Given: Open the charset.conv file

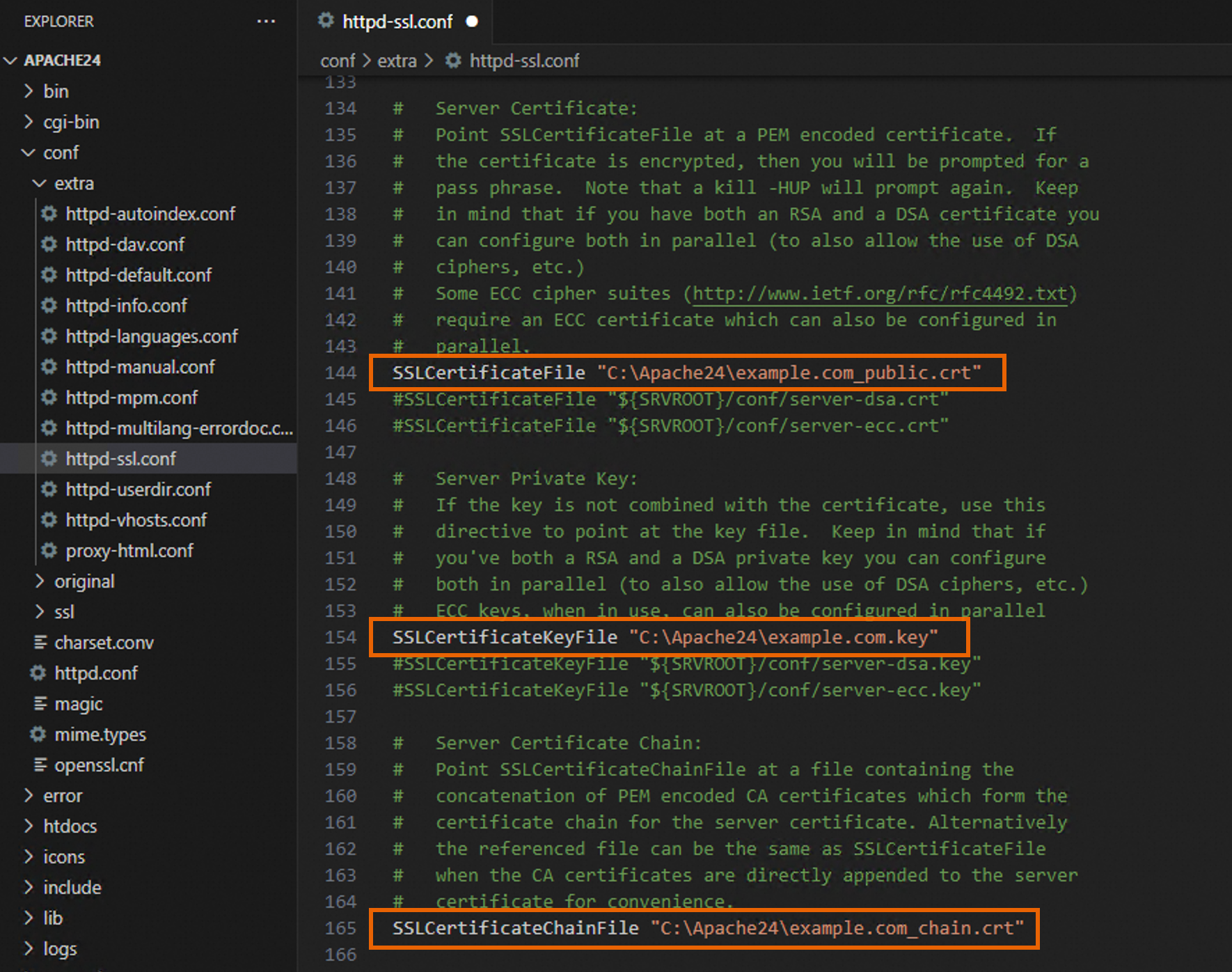Looking at the screenshot, I should pyautogui.click(x=104, y=643).
